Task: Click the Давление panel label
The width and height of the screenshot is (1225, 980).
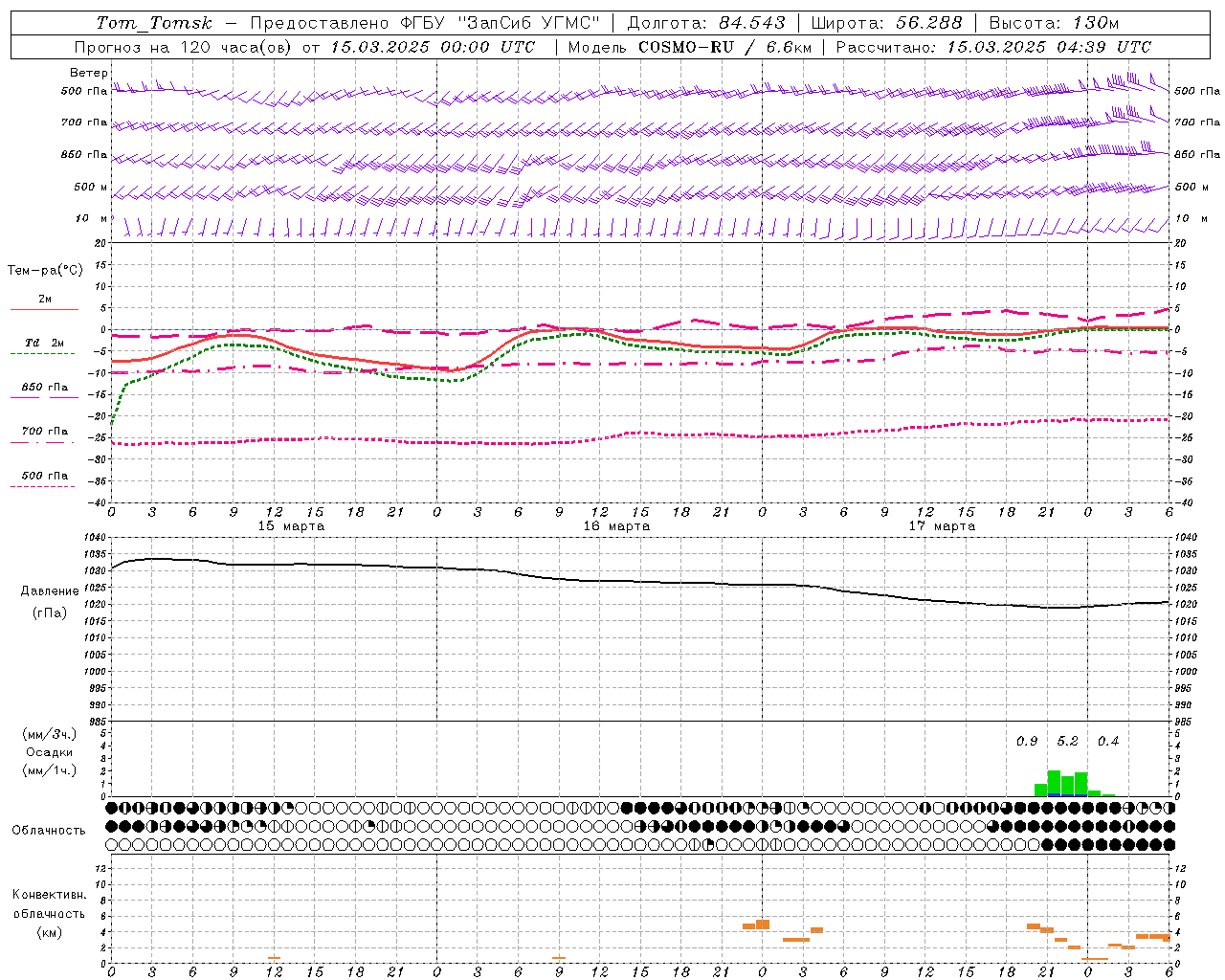Action: [50, 590]
